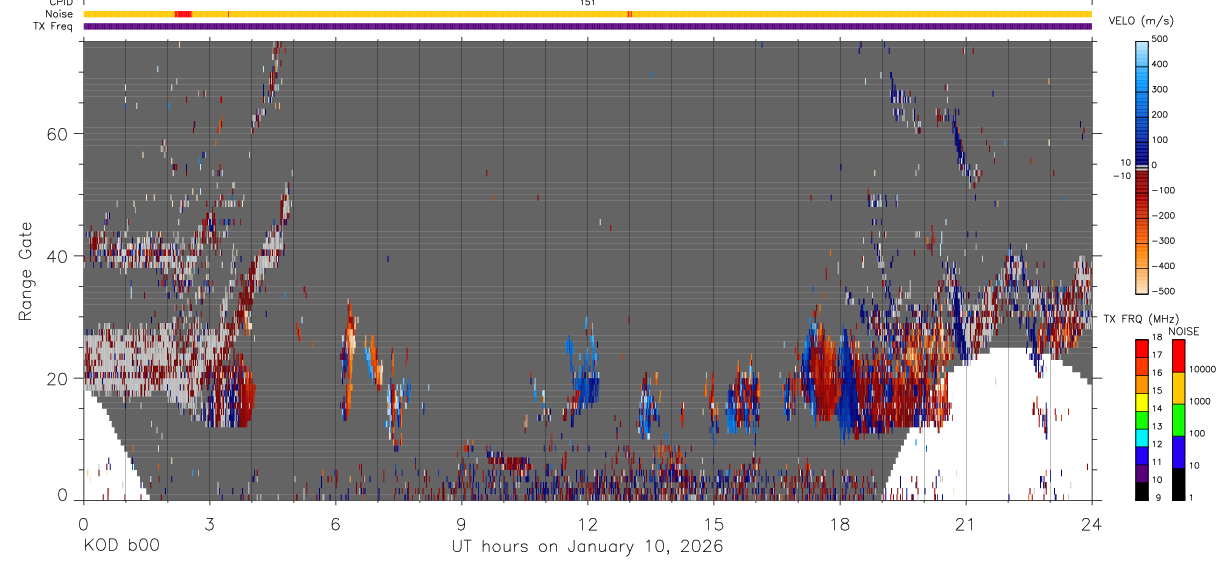Click the "VELO (m/s)" colorbar title
The image size is (1228, 567).
[x=1139, y=21]
